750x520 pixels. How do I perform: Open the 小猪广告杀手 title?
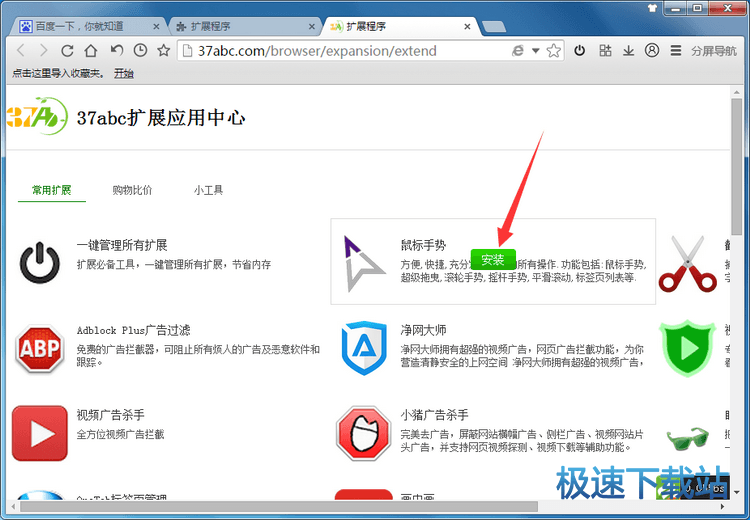click(x=434, y=415)
